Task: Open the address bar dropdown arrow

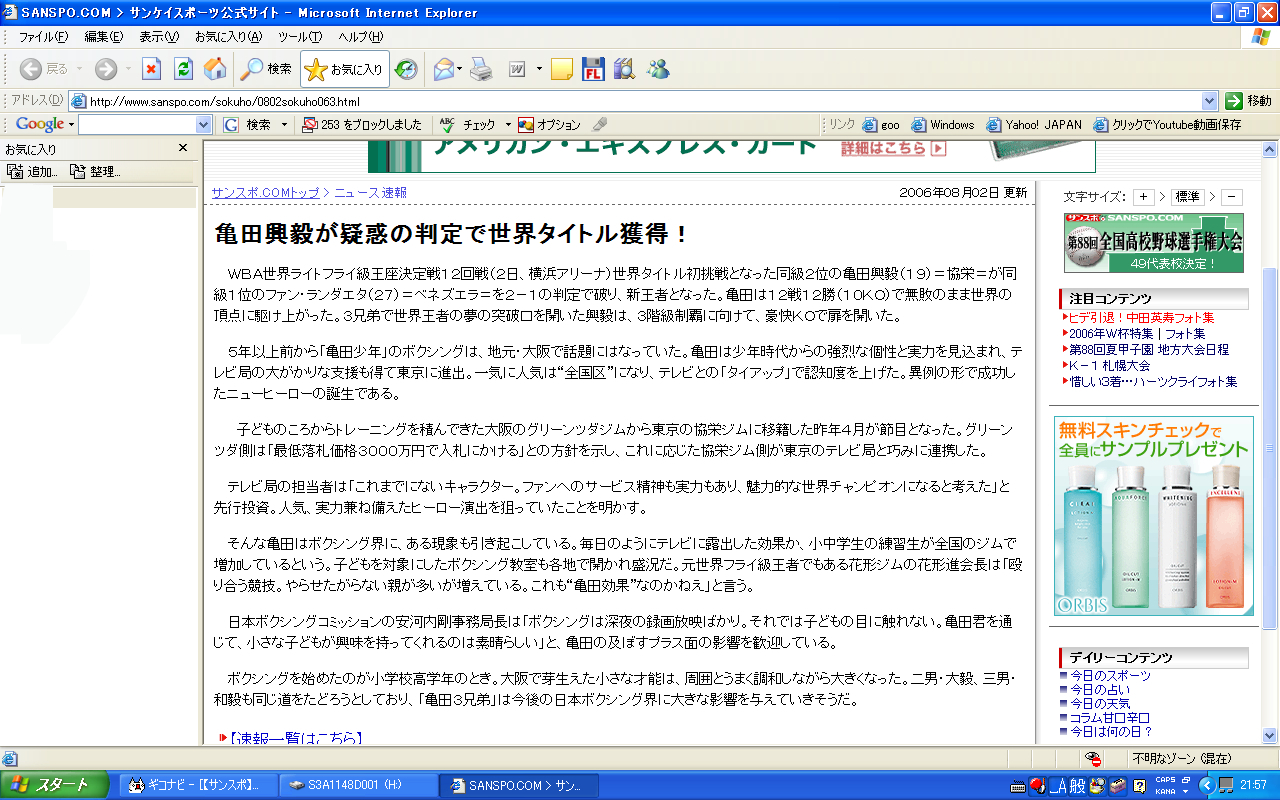Action: (x=1209, y=101)
